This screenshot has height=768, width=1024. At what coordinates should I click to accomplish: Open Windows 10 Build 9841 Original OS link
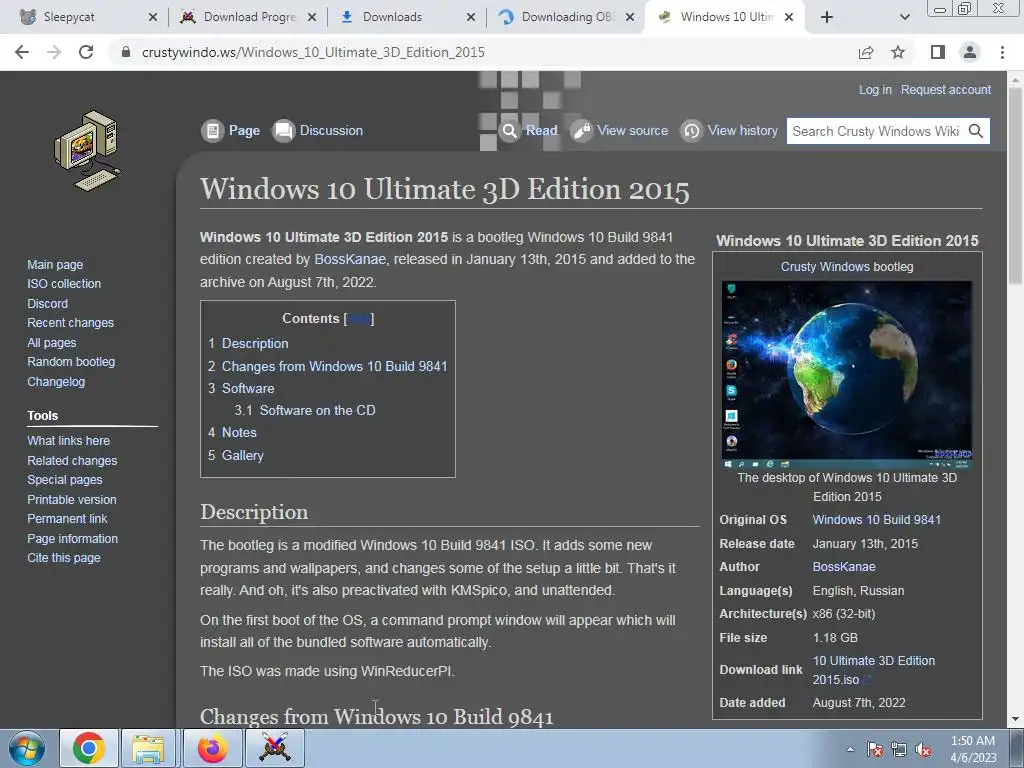point(876,520)
